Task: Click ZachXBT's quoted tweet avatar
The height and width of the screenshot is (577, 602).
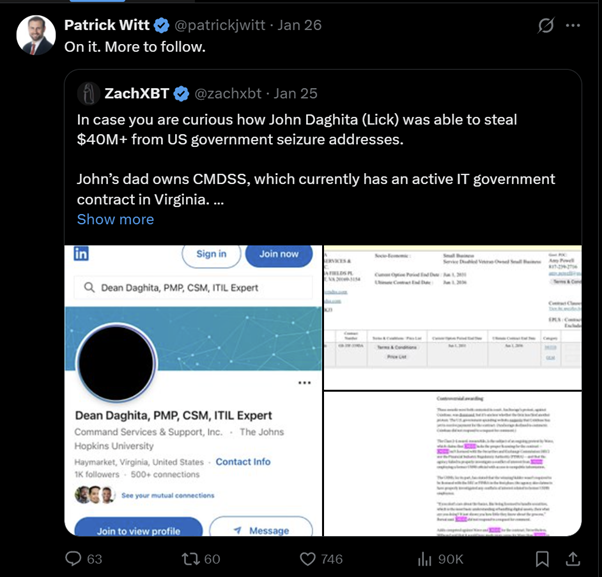Action: (x=87, y=94)
